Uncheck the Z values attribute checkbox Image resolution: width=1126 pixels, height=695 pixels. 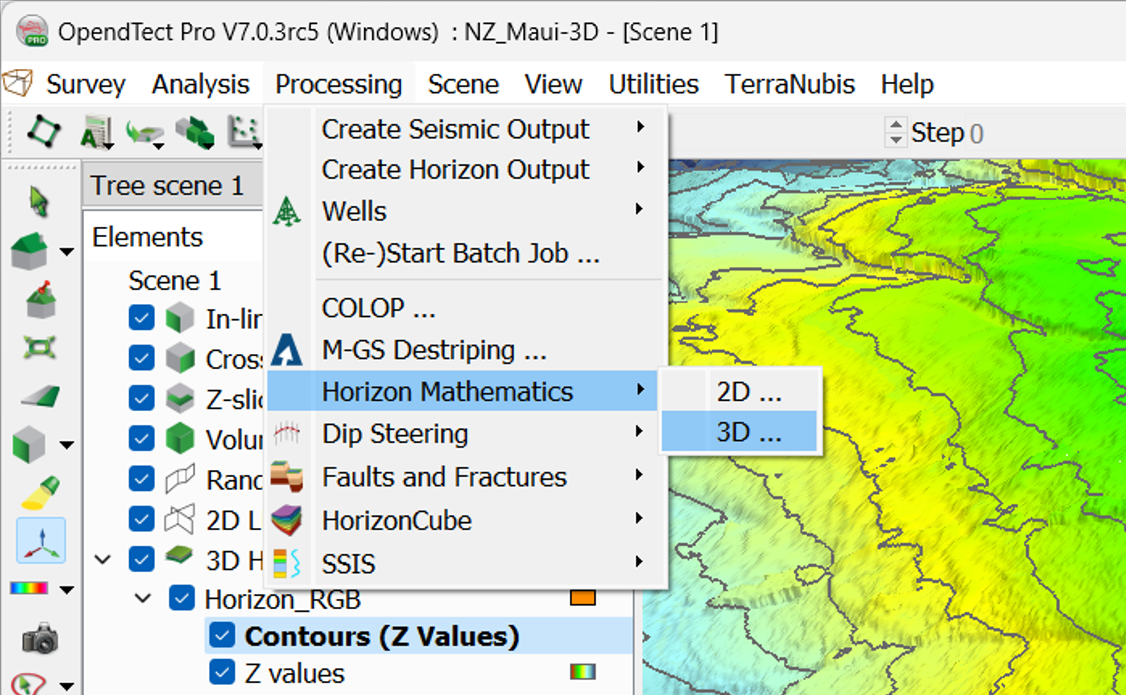coord(222,673)
